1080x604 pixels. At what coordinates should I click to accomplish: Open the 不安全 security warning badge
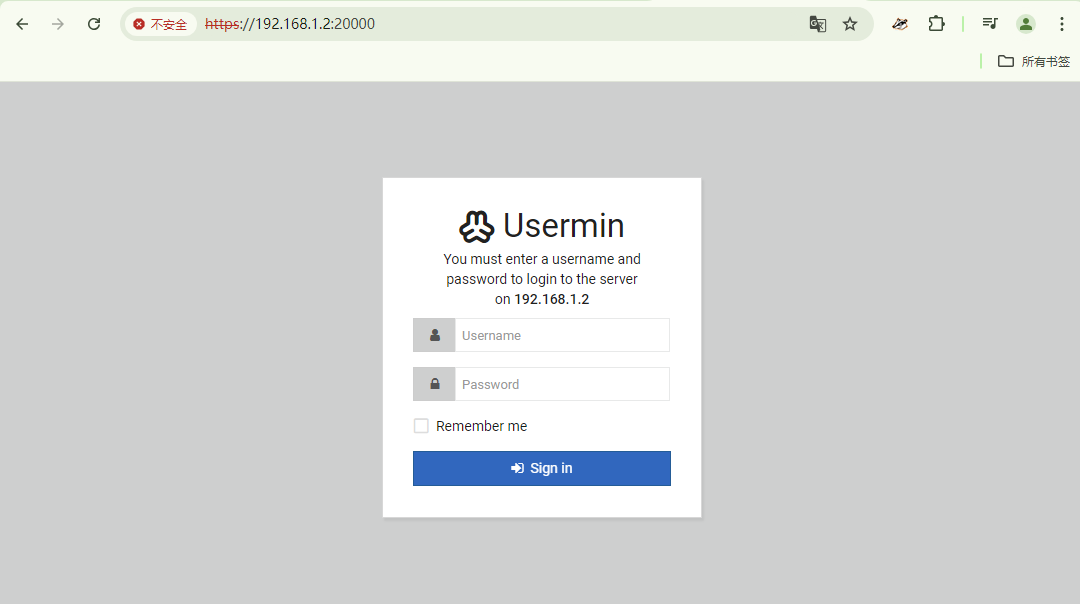tap(160, 24)
